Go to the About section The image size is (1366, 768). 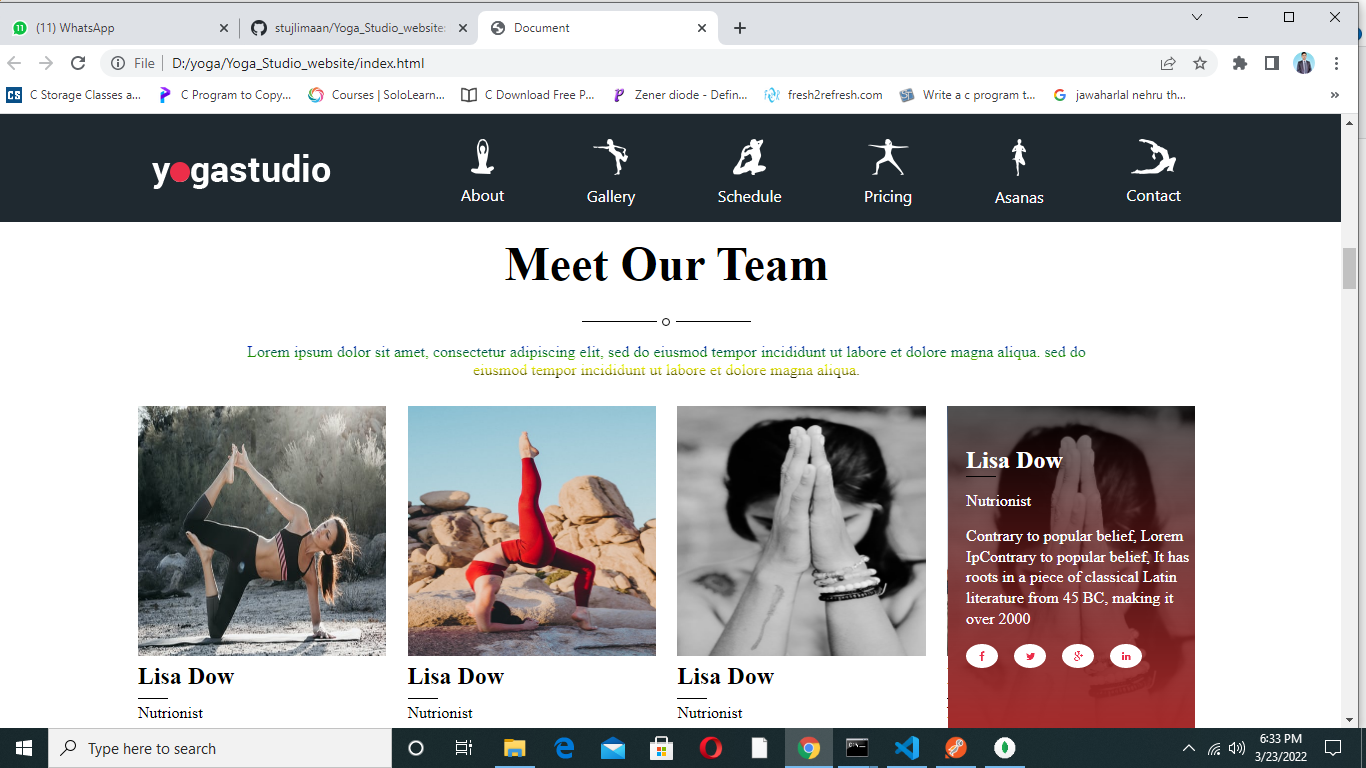click(x=482, y=172)
